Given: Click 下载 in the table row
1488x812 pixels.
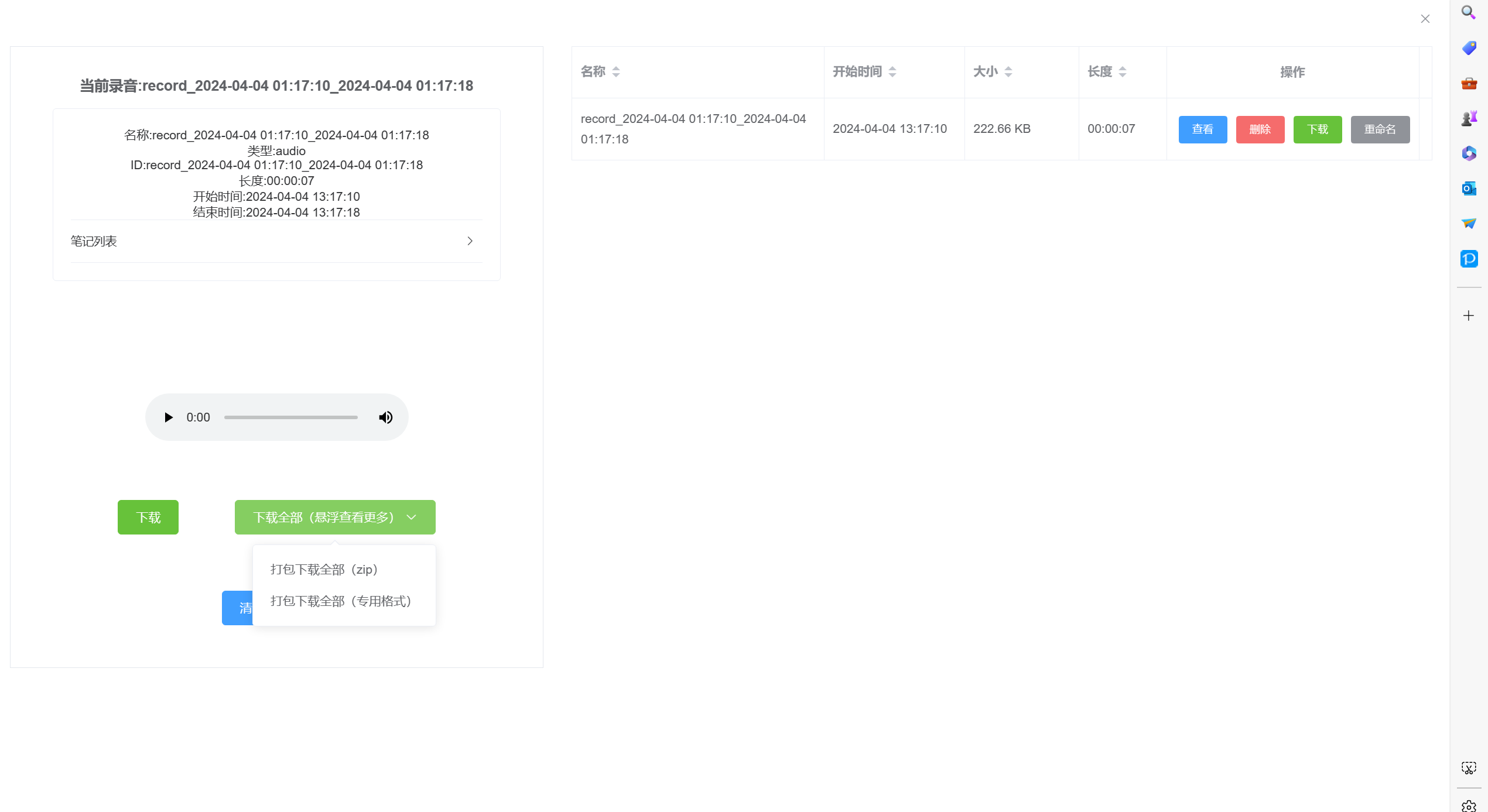Looking at the screenshot, I should tap(1318, 129).
